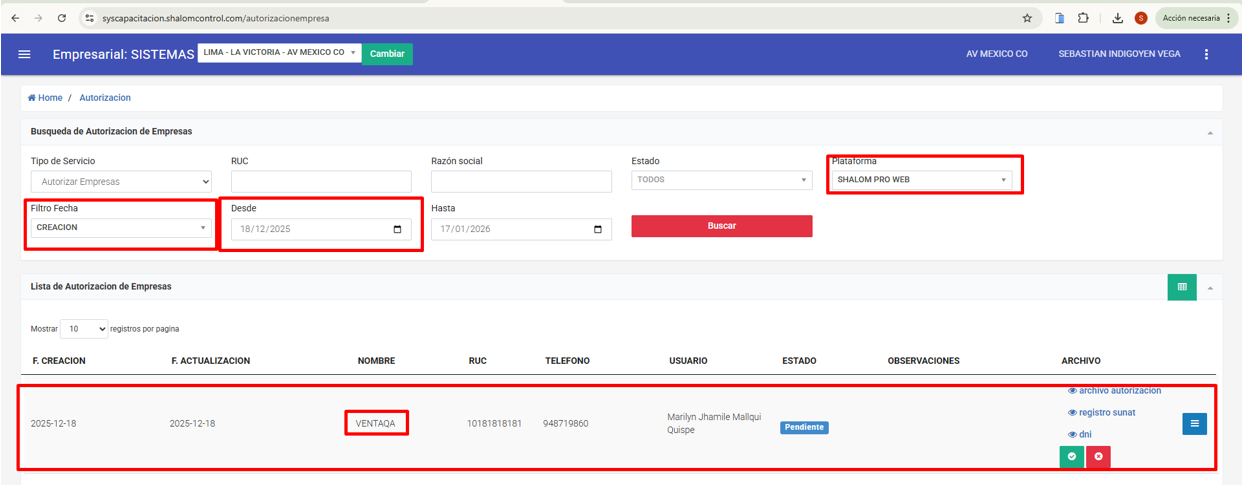Open the Filtro Fecha CREACION dropdown
The image size is (1244, 485).
(x=119, y=227)
